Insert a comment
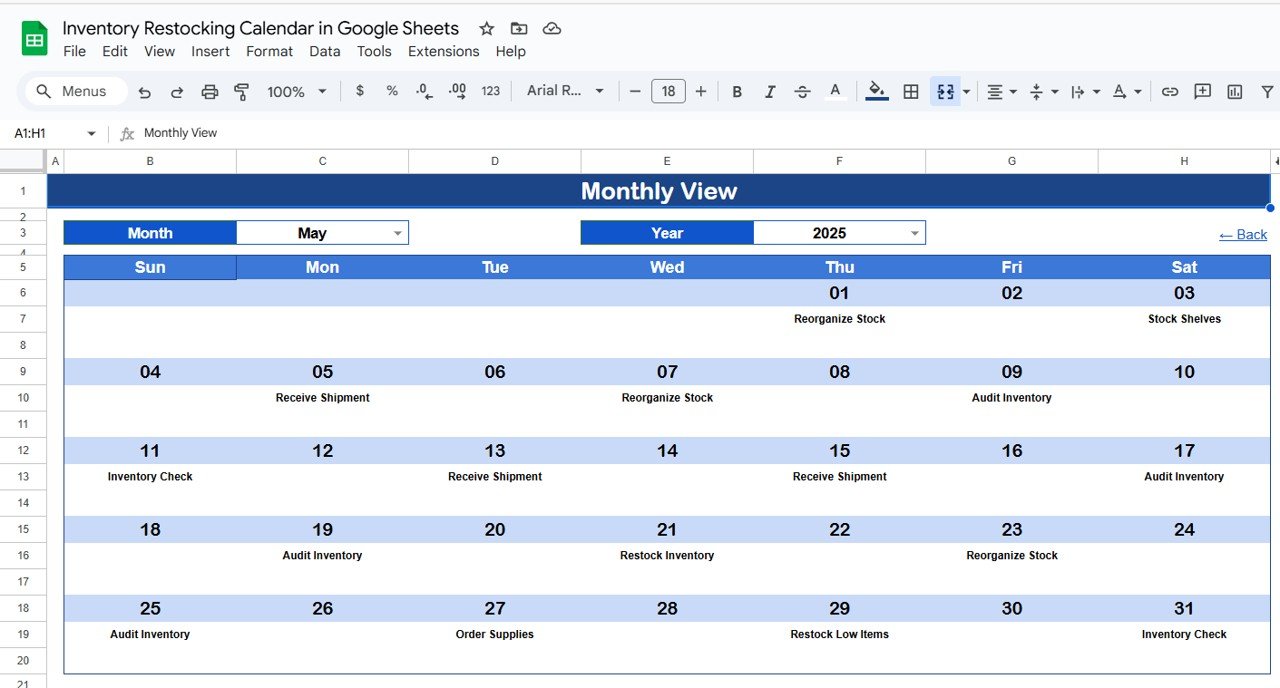 (x=1203, y=91)
